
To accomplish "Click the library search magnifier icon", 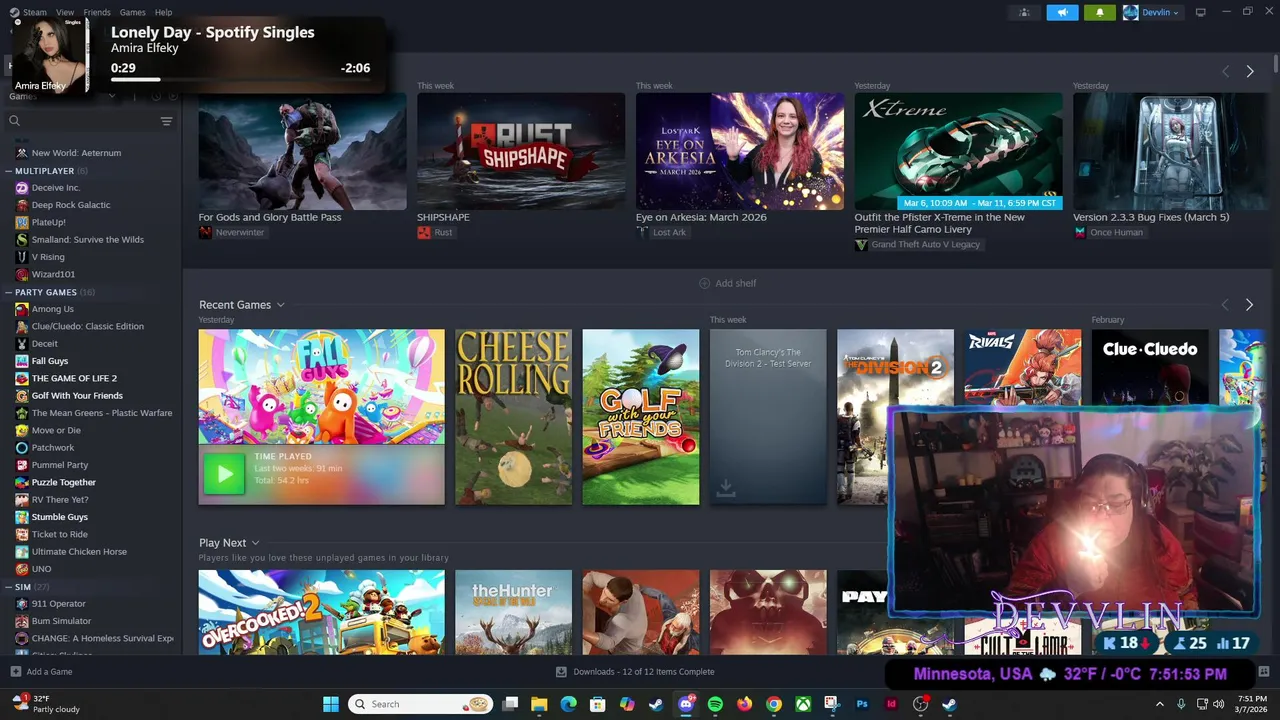I will [x=14, y=121].
